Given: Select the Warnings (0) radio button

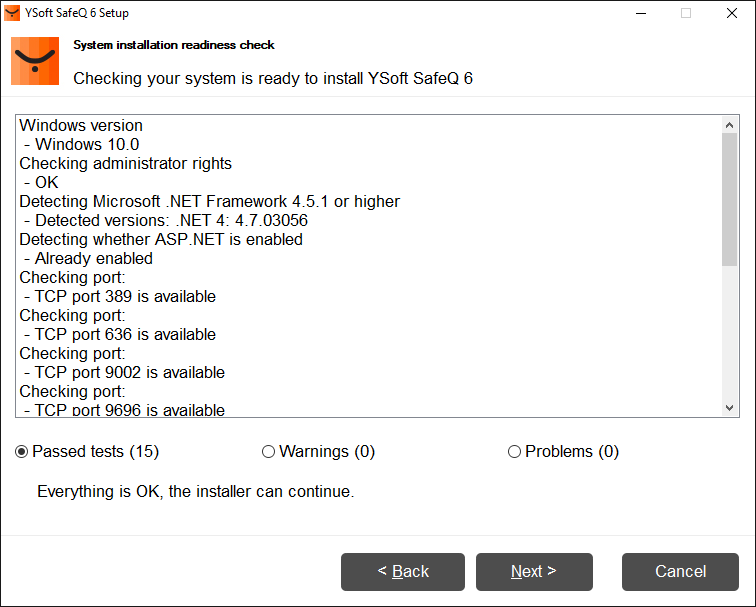Looking at the screenshot, I should point(268,452).
